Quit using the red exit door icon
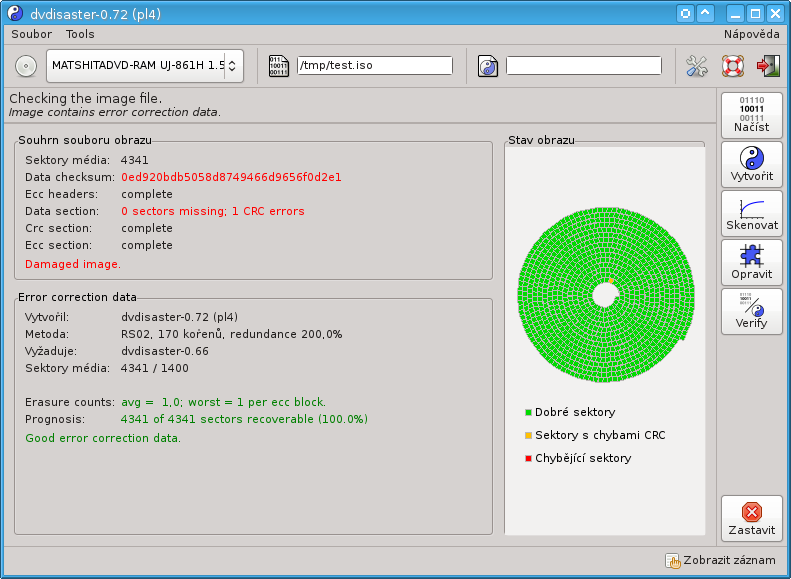Image resolution: width=791 pixels, height=579 pixels. (x=768, y=66)
